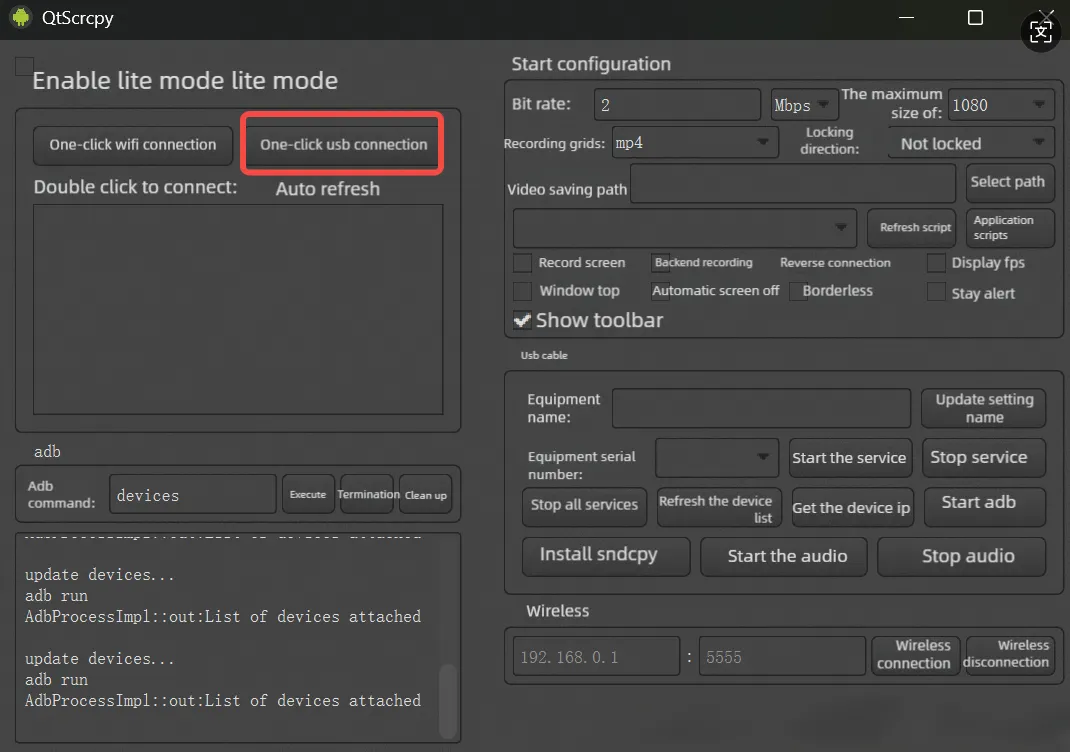
Task: Click the Adb command input field
Action: [x=192, y=495]
